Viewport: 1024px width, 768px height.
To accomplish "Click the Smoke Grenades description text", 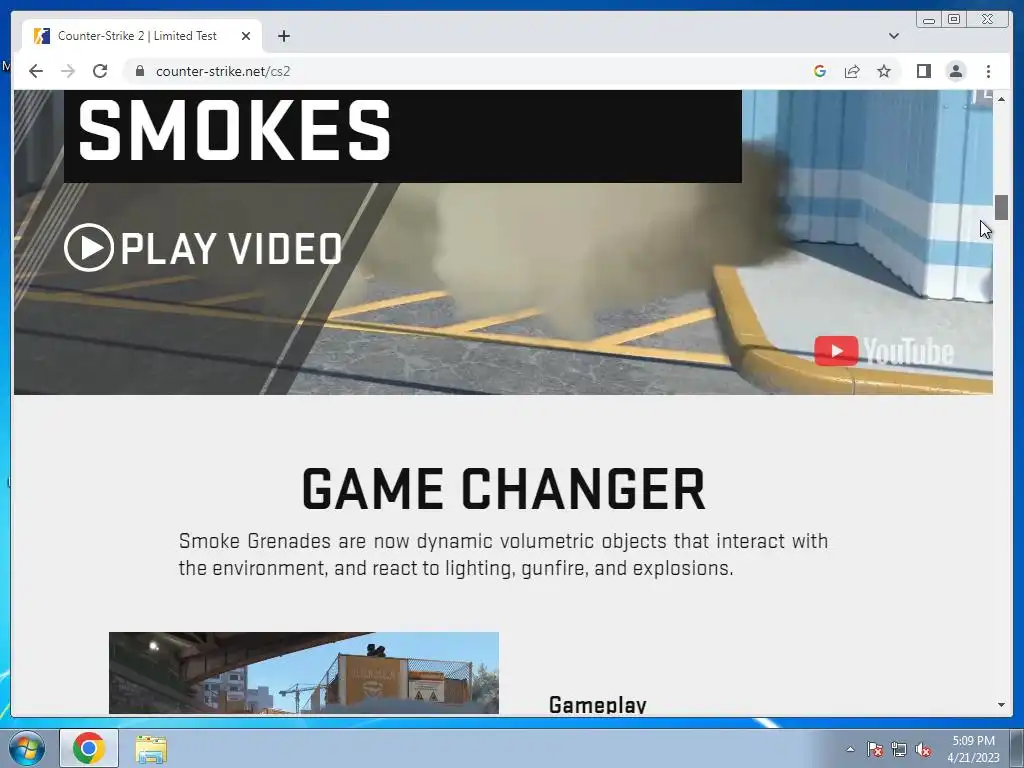I will point(504,554).
